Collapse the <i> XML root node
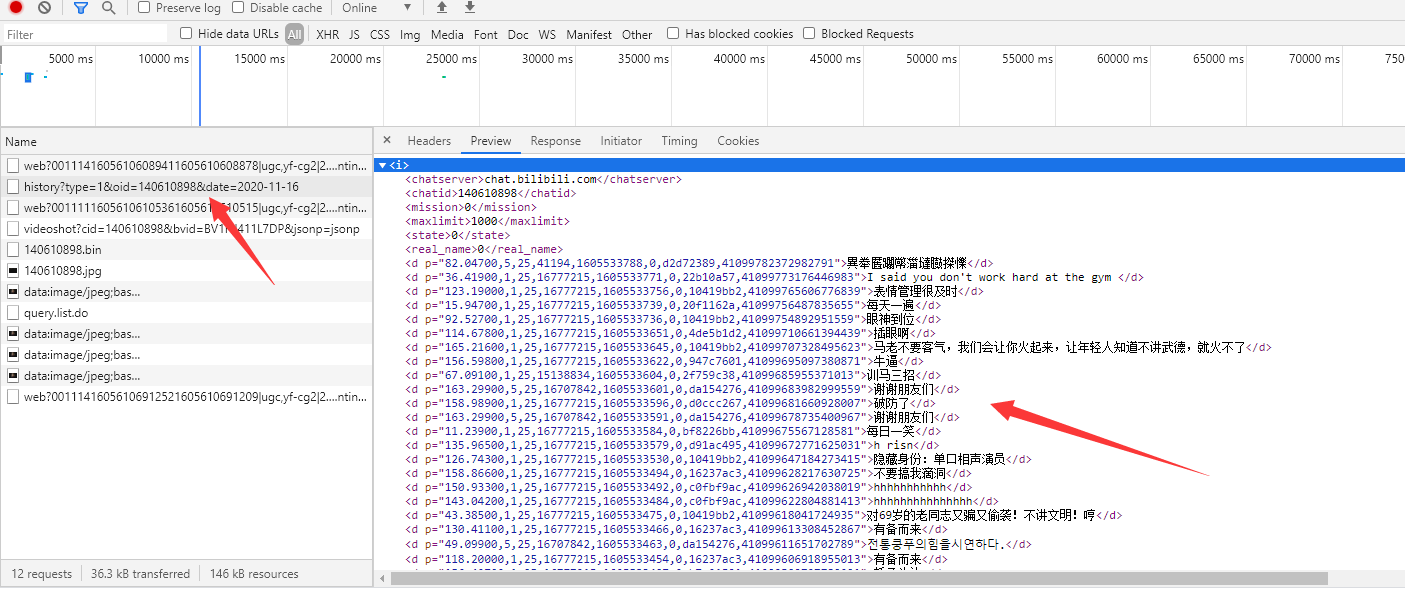 click(383, 165)
